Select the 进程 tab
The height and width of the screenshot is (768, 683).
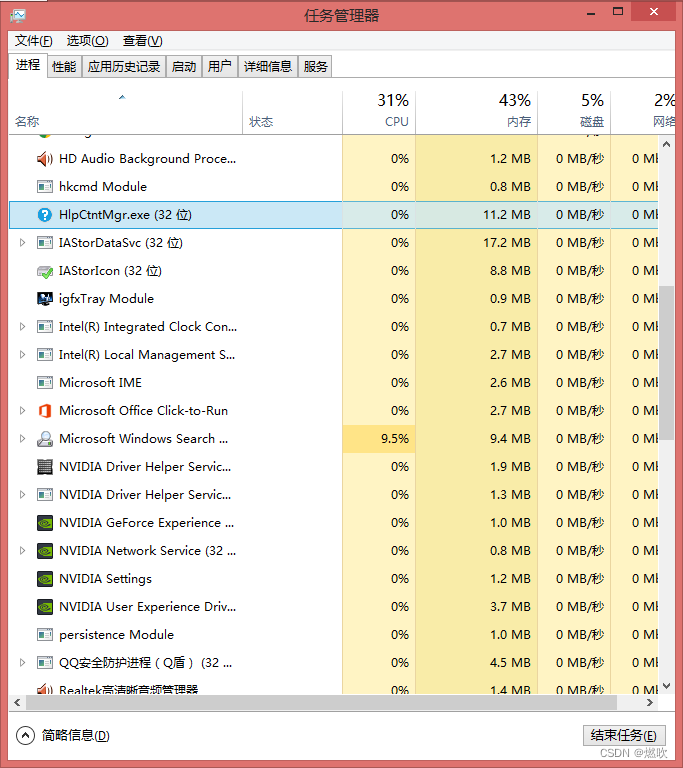tap(28, 65)
